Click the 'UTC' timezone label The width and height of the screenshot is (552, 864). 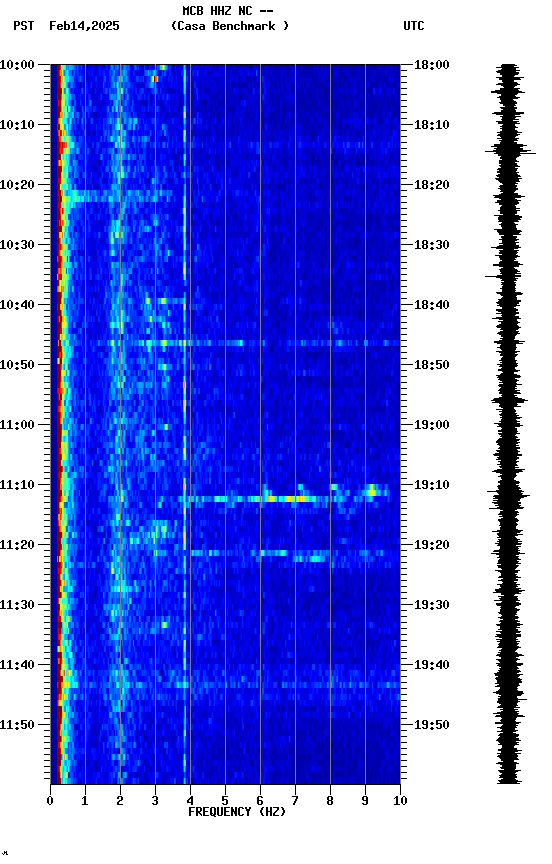click(x=414, y=26)
